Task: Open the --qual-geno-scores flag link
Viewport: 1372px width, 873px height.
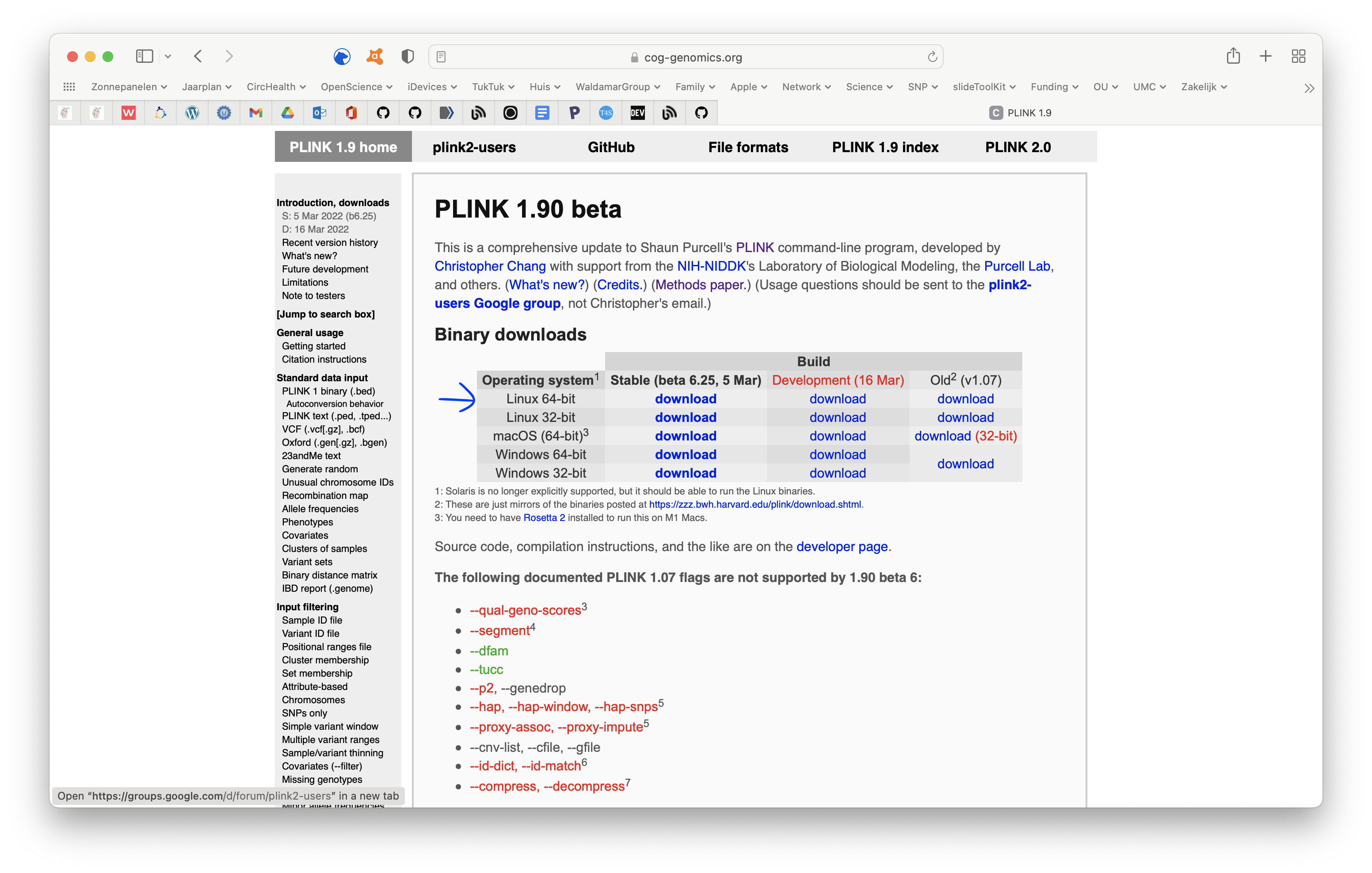Action: [x=525, y=610]
